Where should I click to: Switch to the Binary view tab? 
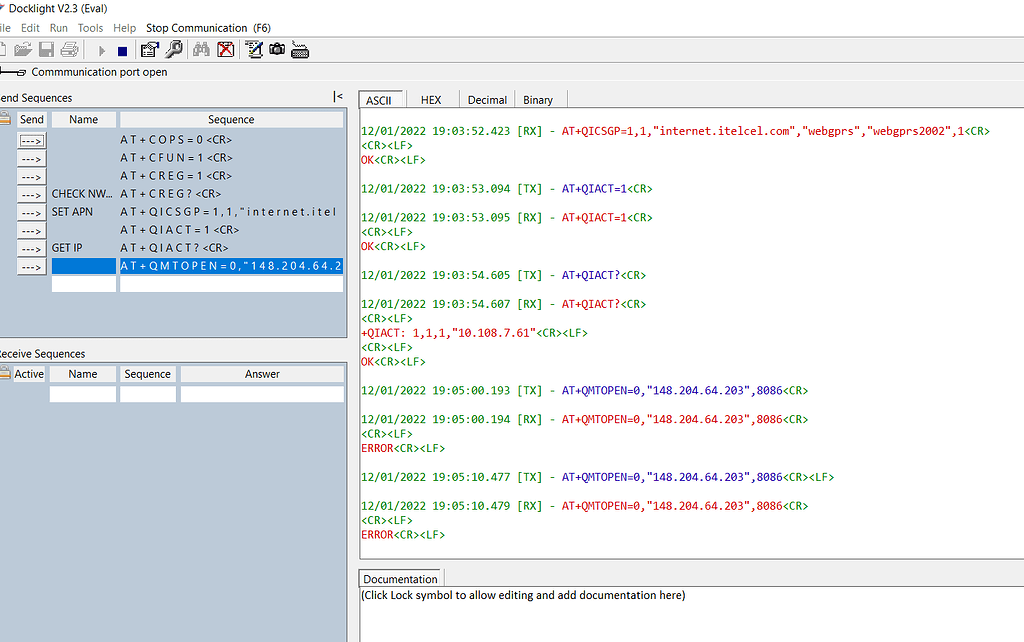[538, 99]
